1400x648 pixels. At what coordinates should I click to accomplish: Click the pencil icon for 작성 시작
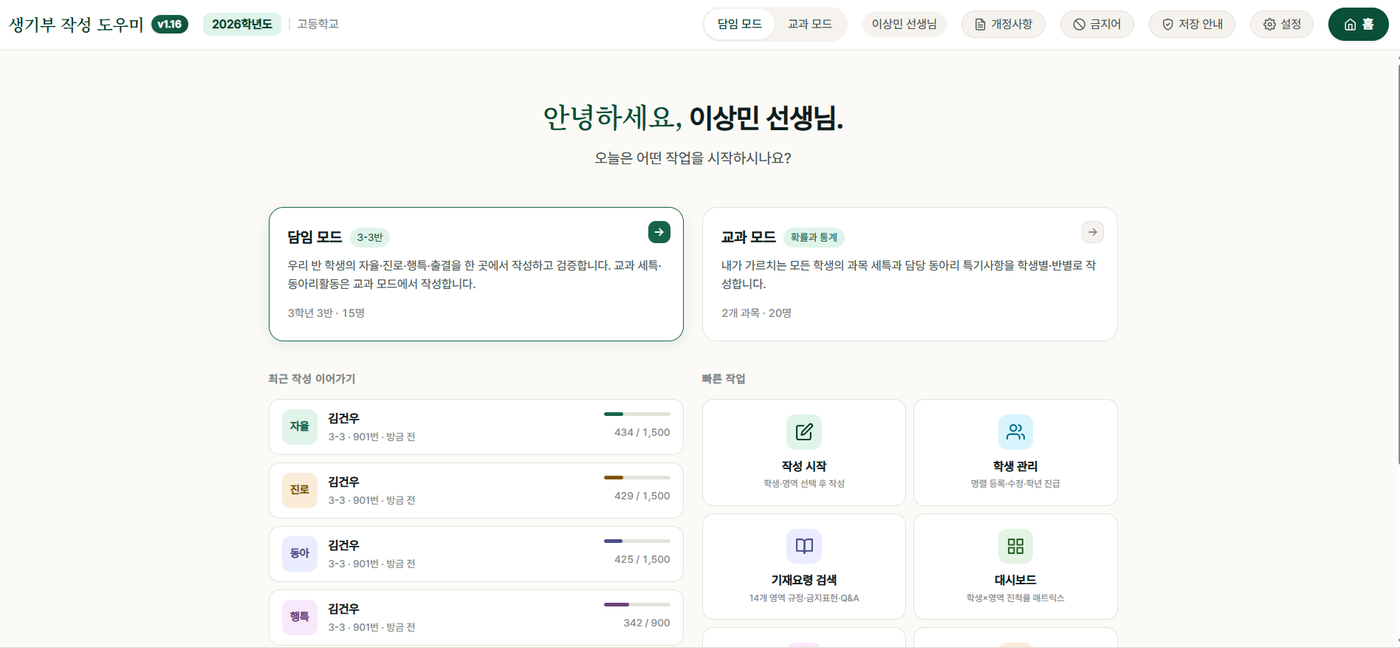coord(804,432)
